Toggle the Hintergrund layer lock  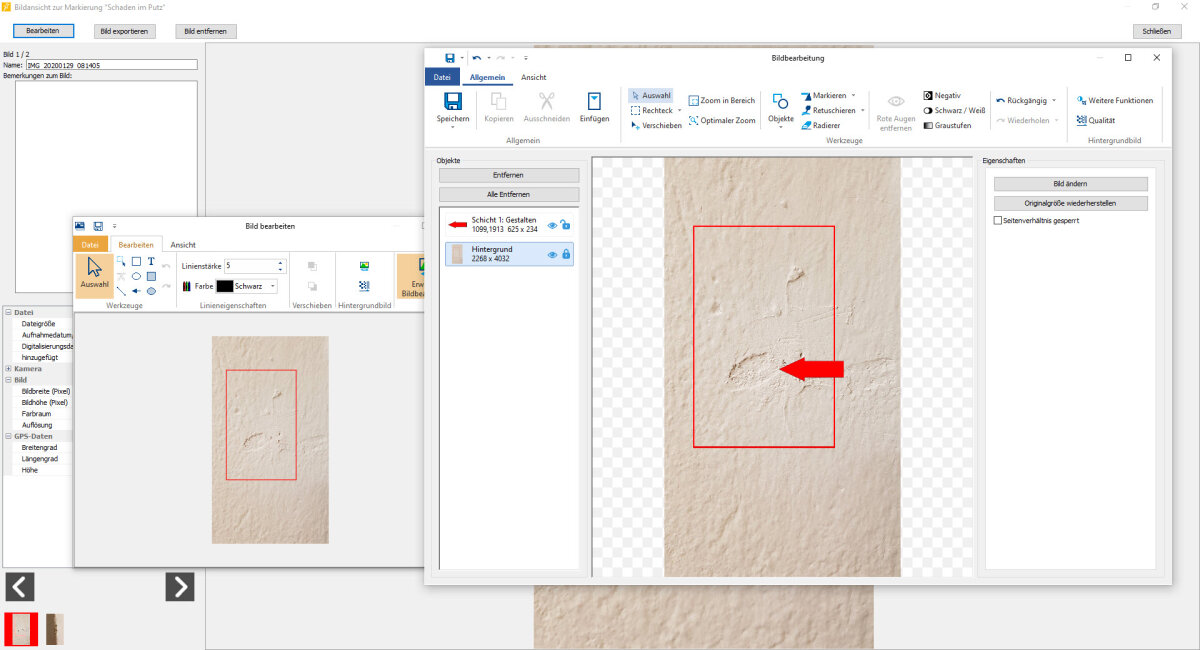point(566,254)
